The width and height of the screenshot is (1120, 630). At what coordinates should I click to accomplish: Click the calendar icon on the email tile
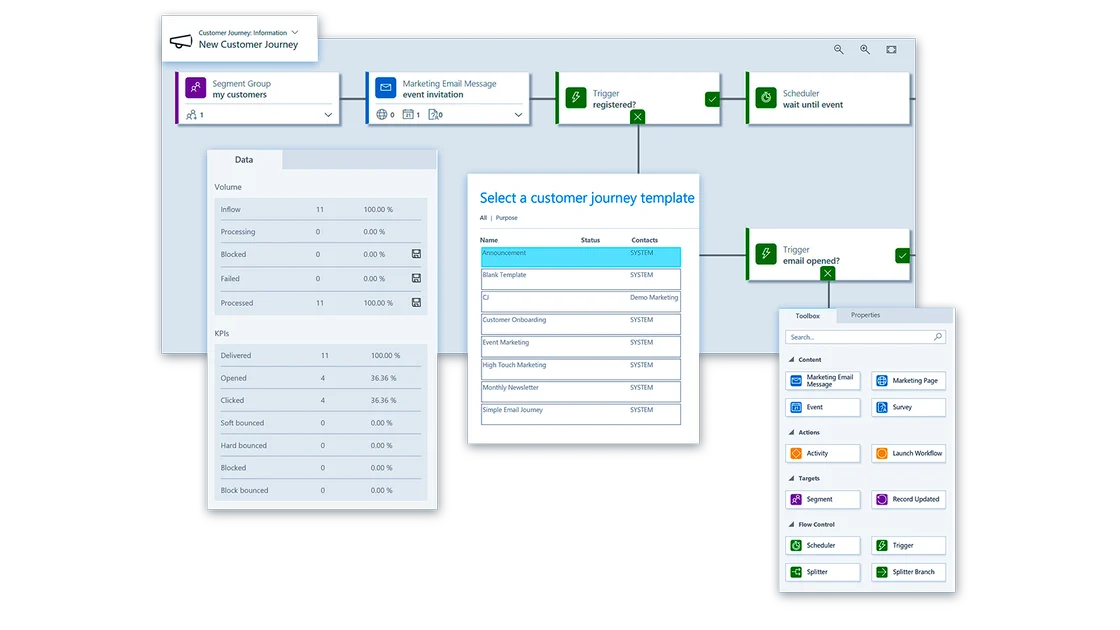pyautogui.click(x=408, y=114)
